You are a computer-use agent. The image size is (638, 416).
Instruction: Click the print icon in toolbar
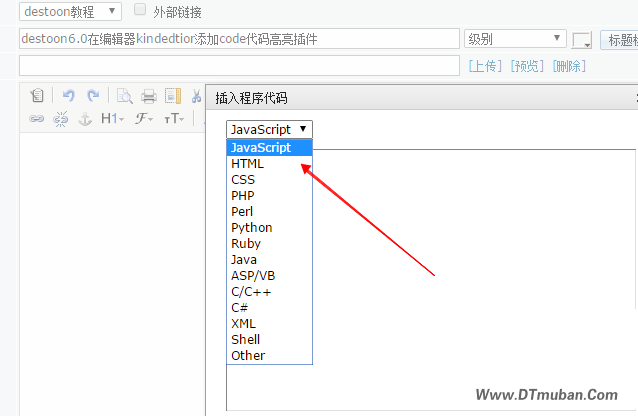(x=148, y=96)
